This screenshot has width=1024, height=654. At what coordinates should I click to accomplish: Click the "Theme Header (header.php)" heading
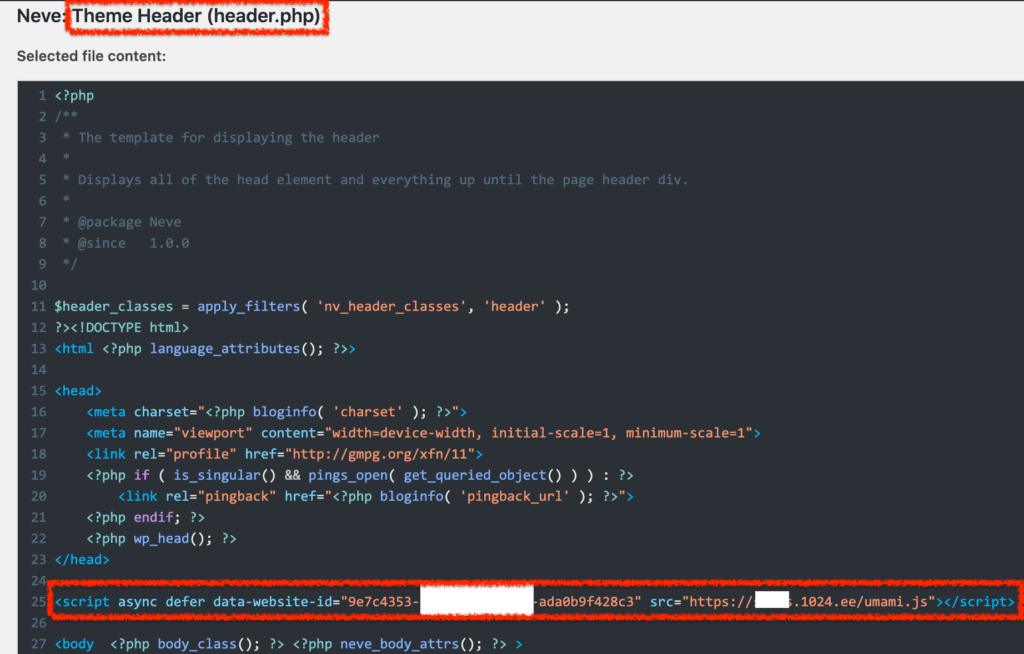[x=197, y=16]
